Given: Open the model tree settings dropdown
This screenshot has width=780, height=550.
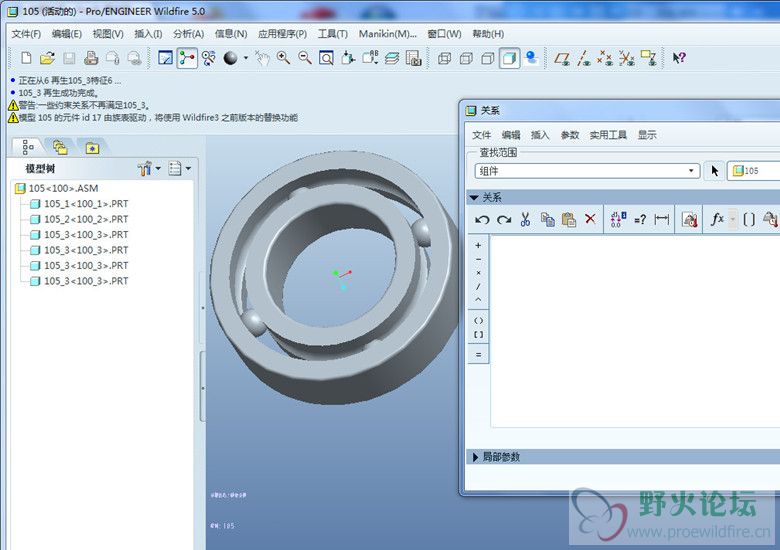Looking at the screenshot, I should click(180, 169).
